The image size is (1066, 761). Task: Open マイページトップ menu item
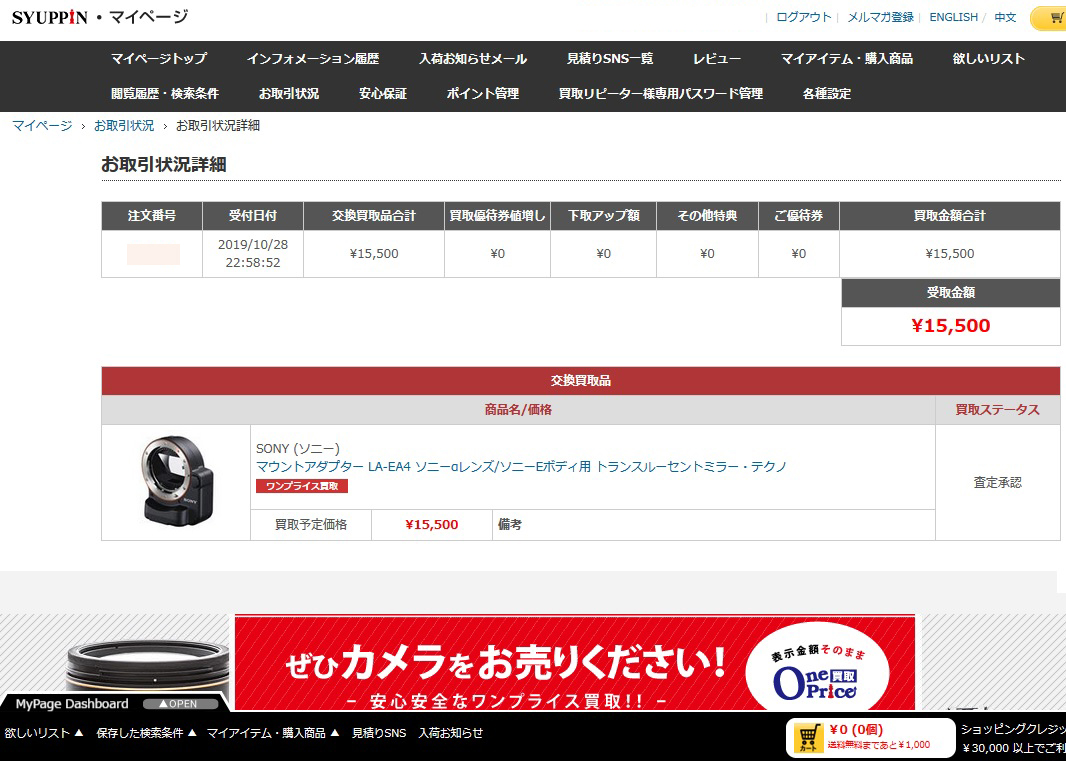[158, 59]
